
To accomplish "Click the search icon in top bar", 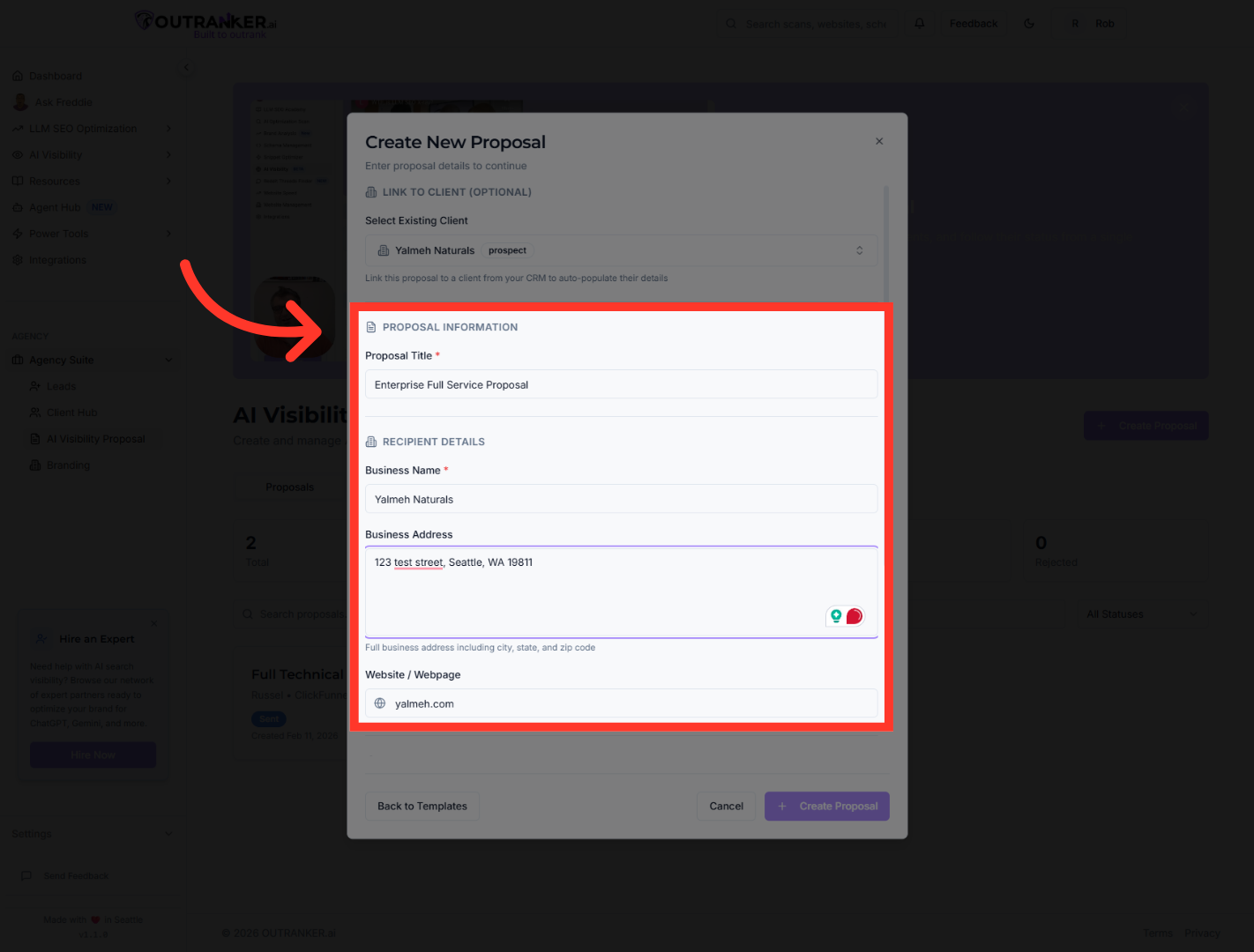I will (731, 24).
